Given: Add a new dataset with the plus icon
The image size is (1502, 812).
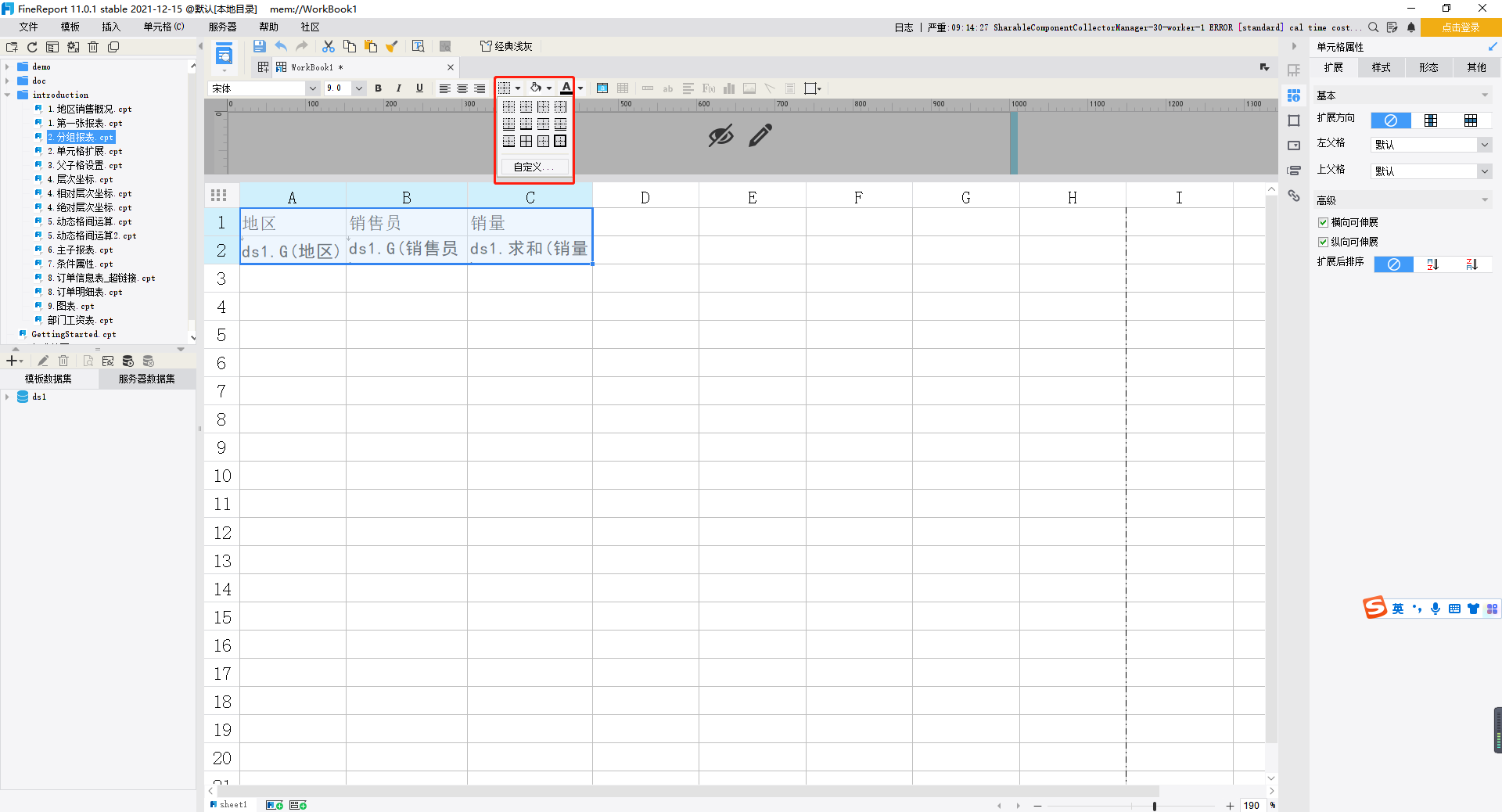Looking at the screenshot, I should click(x=11, y=361).
